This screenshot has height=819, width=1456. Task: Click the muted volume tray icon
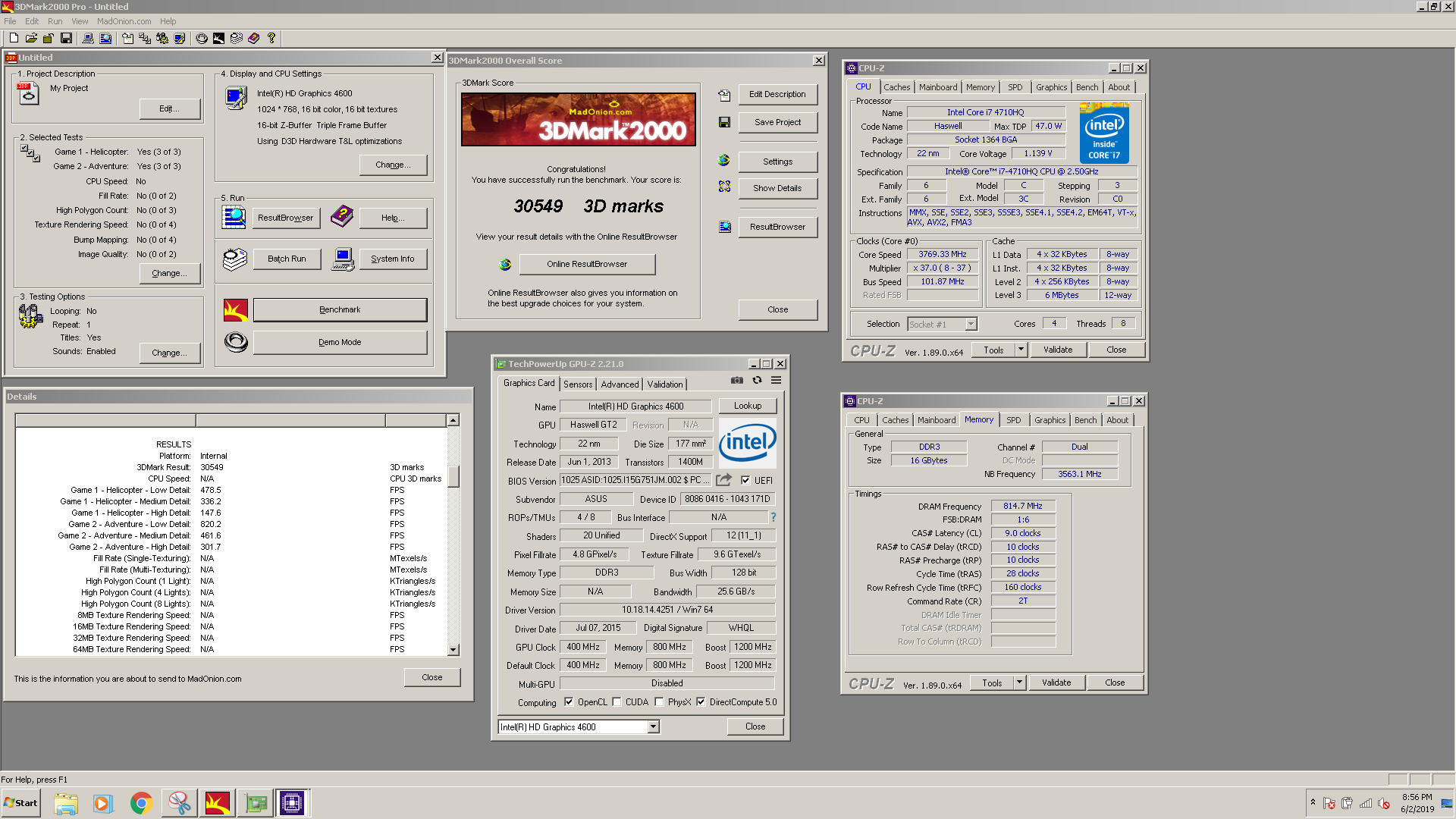click(1383, 803)
